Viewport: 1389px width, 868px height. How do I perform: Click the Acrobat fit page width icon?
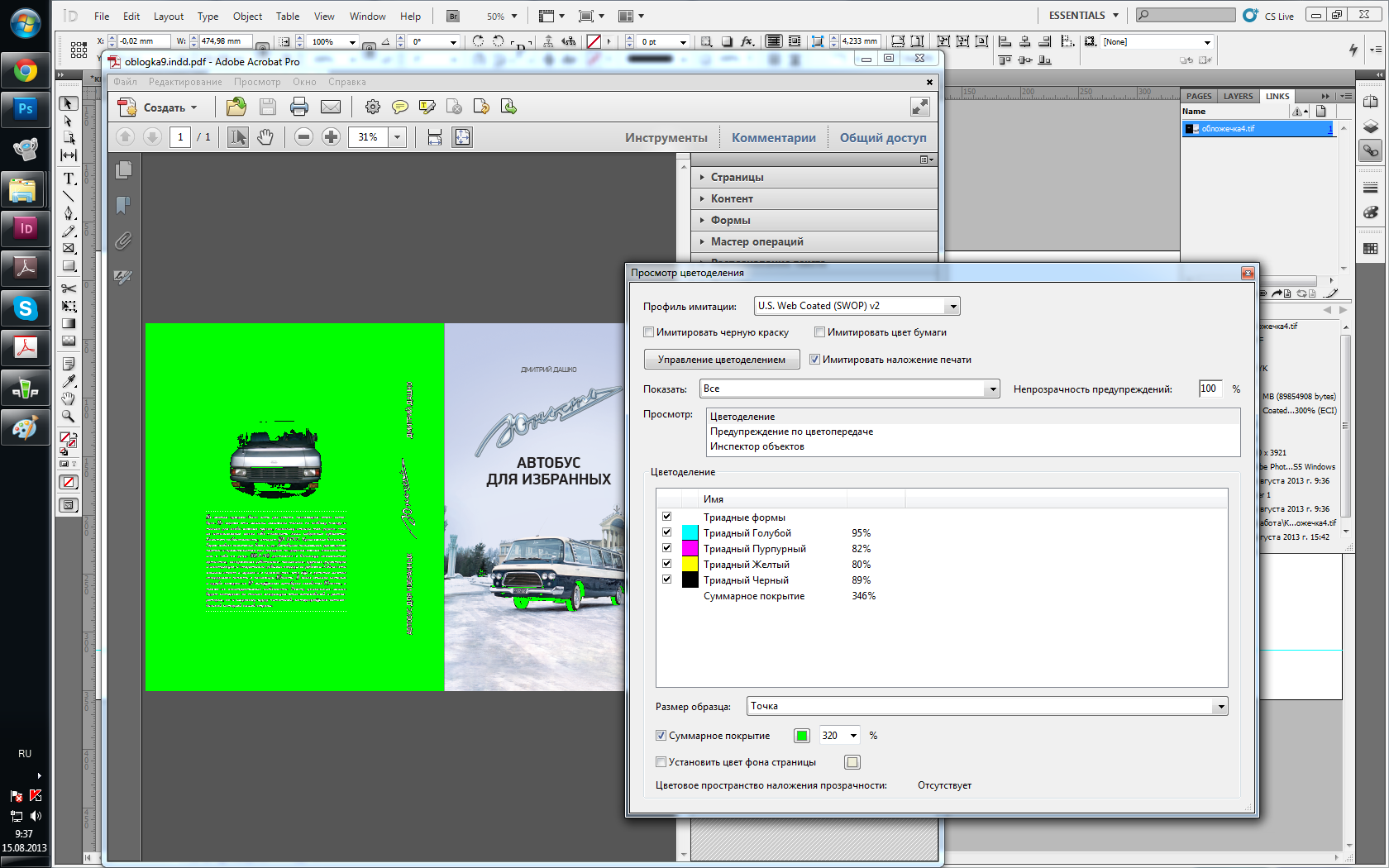tap(435, 137)
